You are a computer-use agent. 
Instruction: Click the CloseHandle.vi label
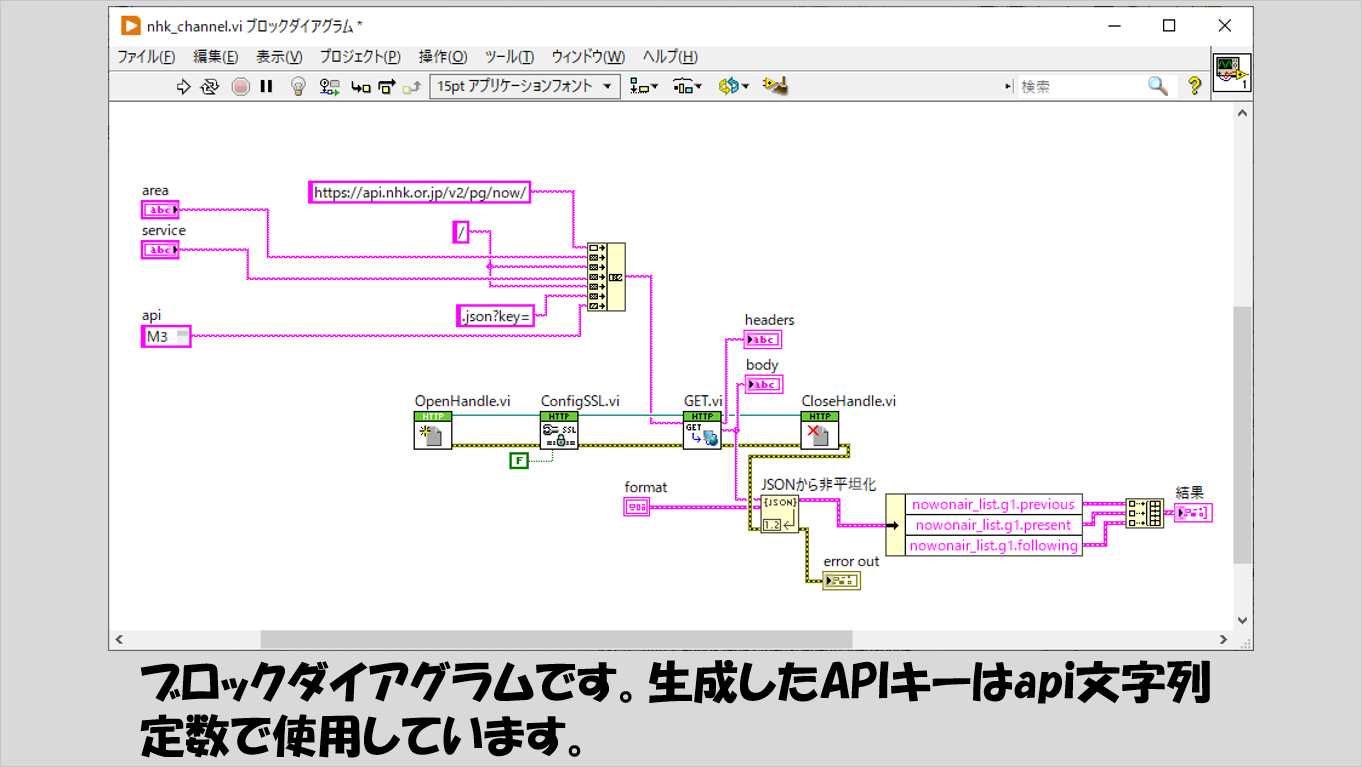point(848,401)
